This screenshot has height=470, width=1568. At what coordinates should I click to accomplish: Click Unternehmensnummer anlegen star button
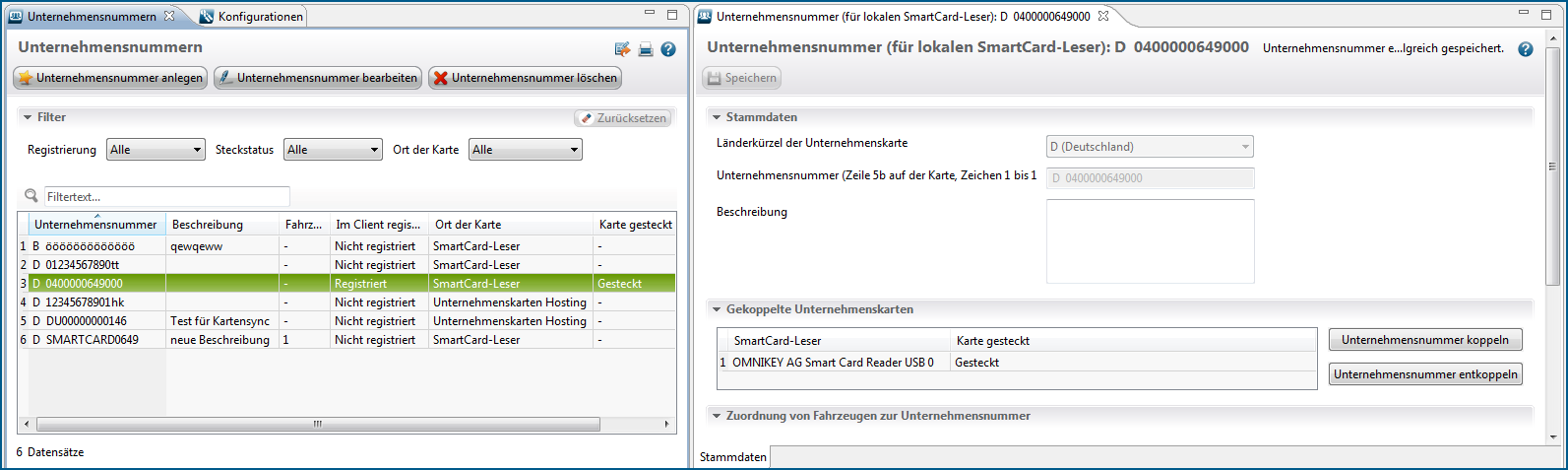pyautogui.click(x=110, y=78)
